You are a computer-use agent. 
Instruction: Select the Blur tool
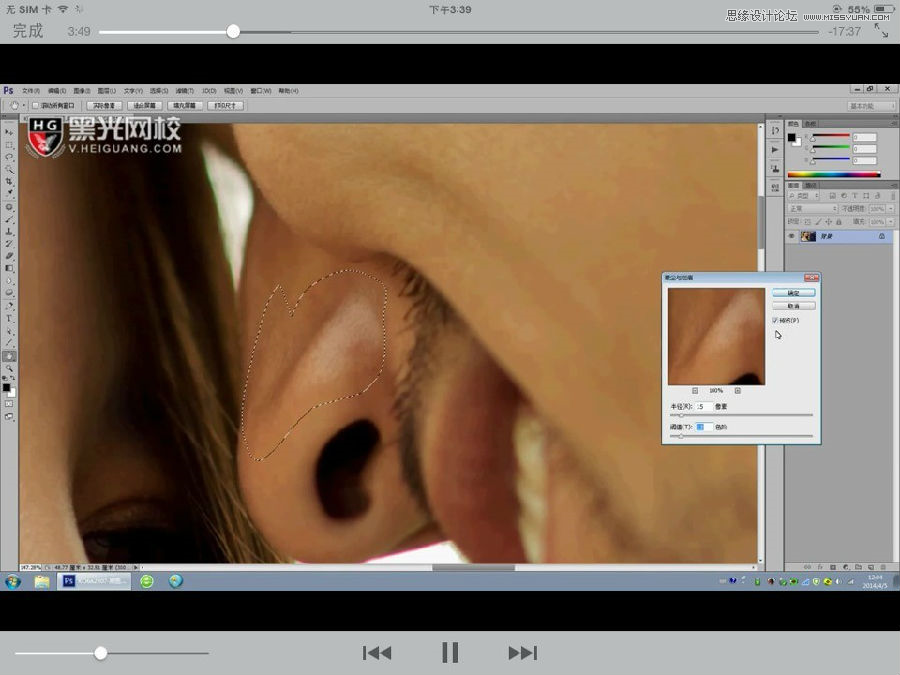point(9,281)
